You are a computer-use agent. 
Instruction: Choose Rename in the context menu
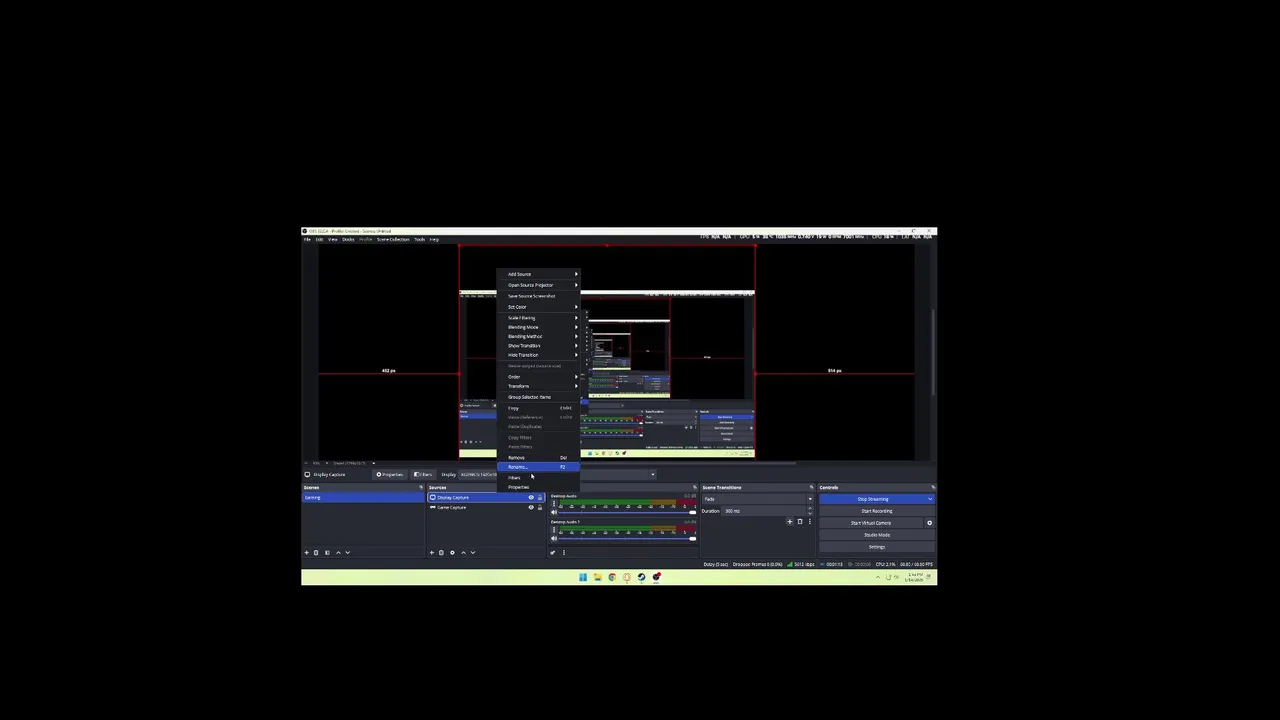537,467
